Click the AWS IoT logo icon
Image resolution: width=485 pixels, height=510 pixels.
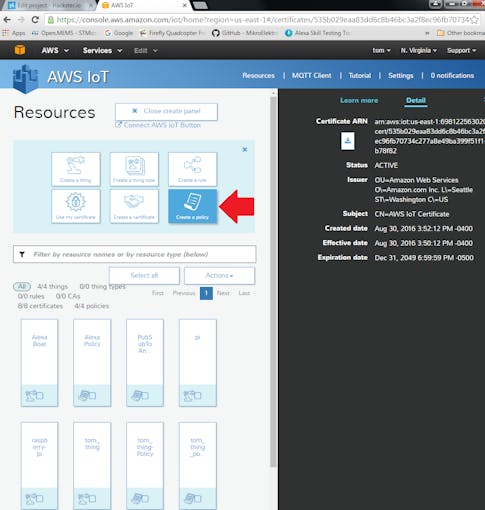pos(25,79)
